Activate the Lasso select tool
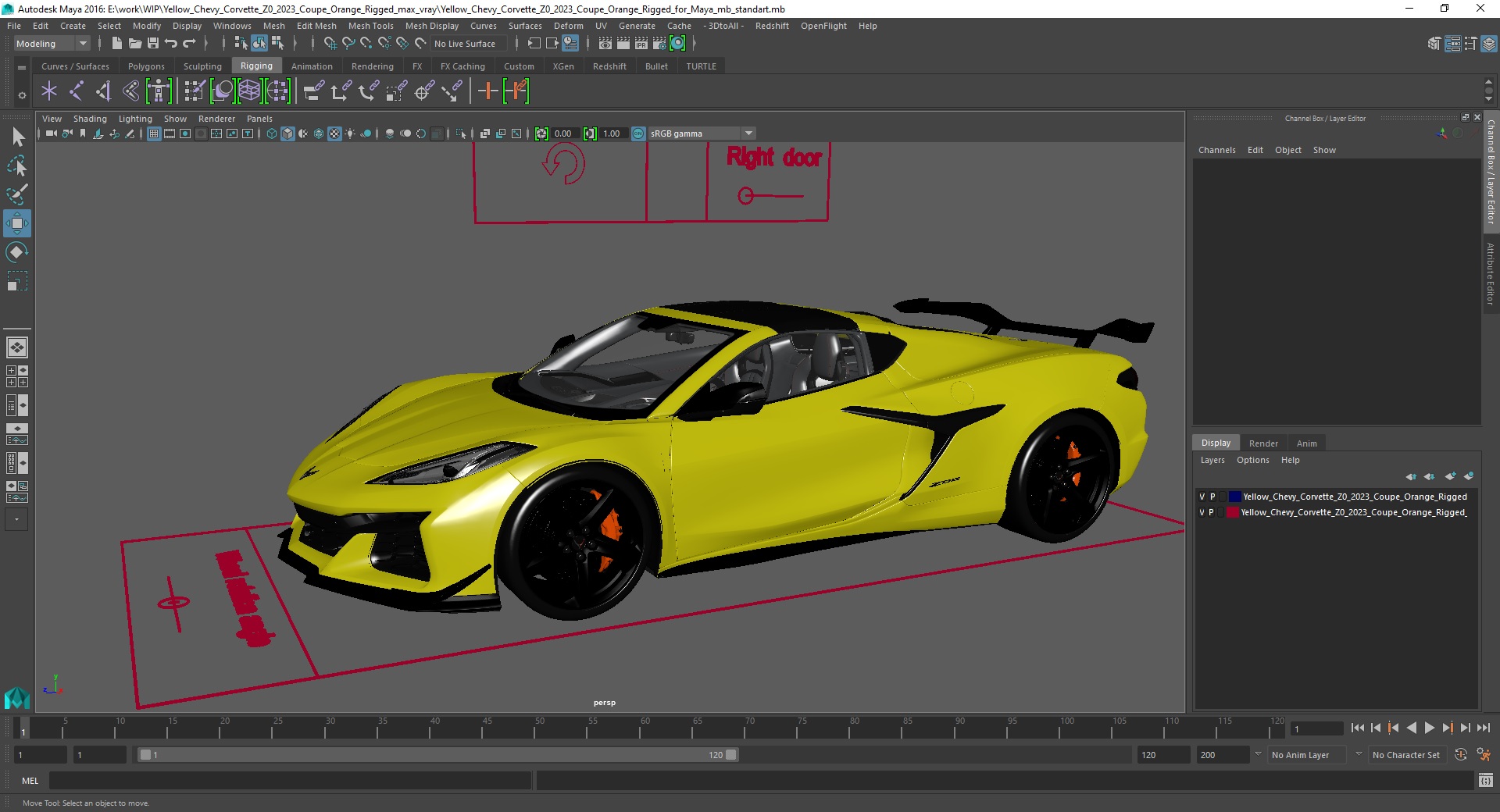Image resolution: width=1500 pixels, height=812 pixels. coord(17,166)
